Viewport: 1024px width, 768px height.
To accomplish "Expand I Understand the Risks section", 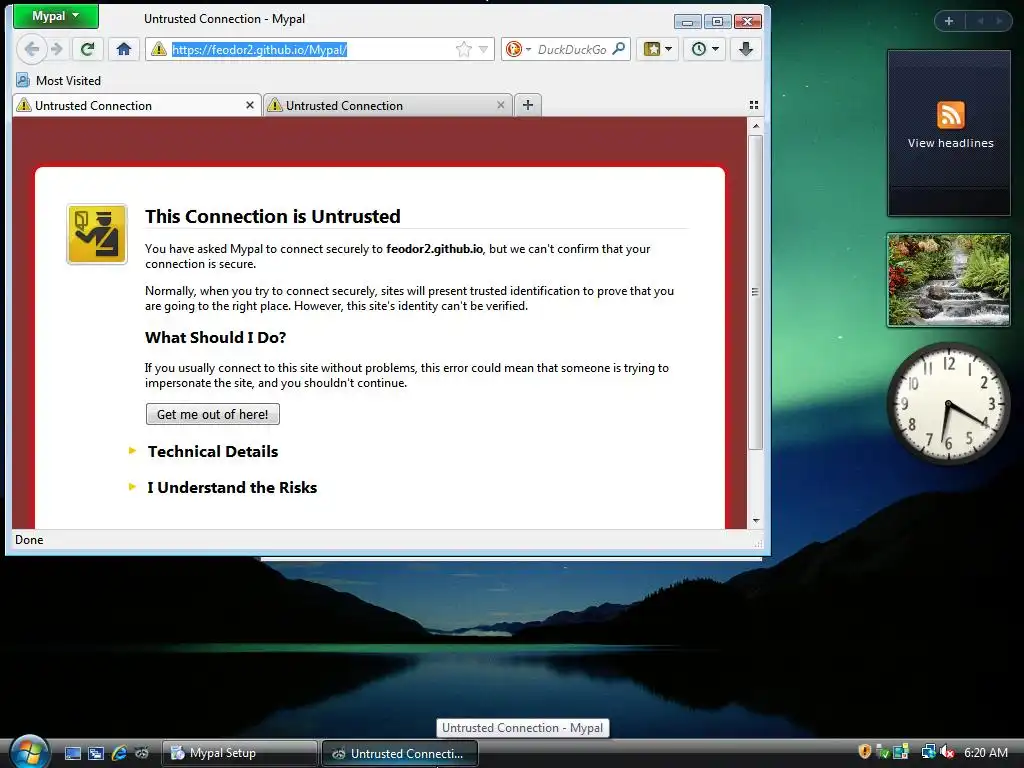I will click(231, 487).
